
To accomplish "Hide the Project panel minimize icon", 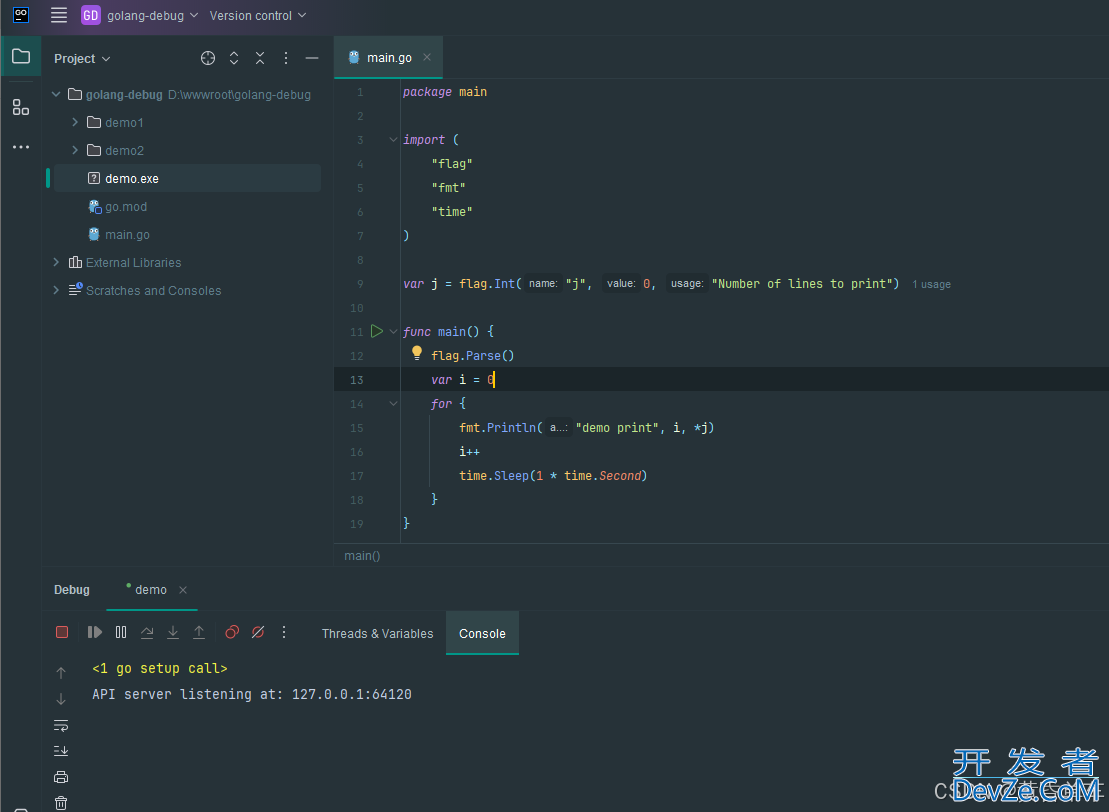I will point(312,59).
